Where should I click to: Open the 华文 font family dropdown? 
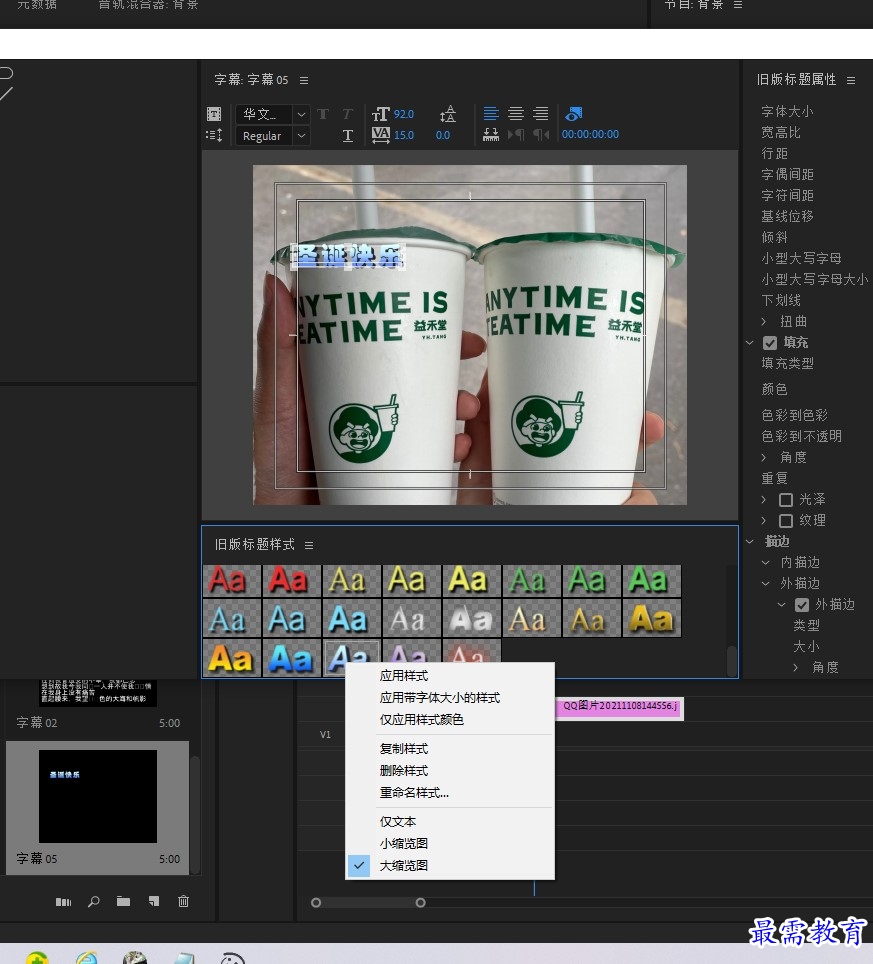(301, 114)
